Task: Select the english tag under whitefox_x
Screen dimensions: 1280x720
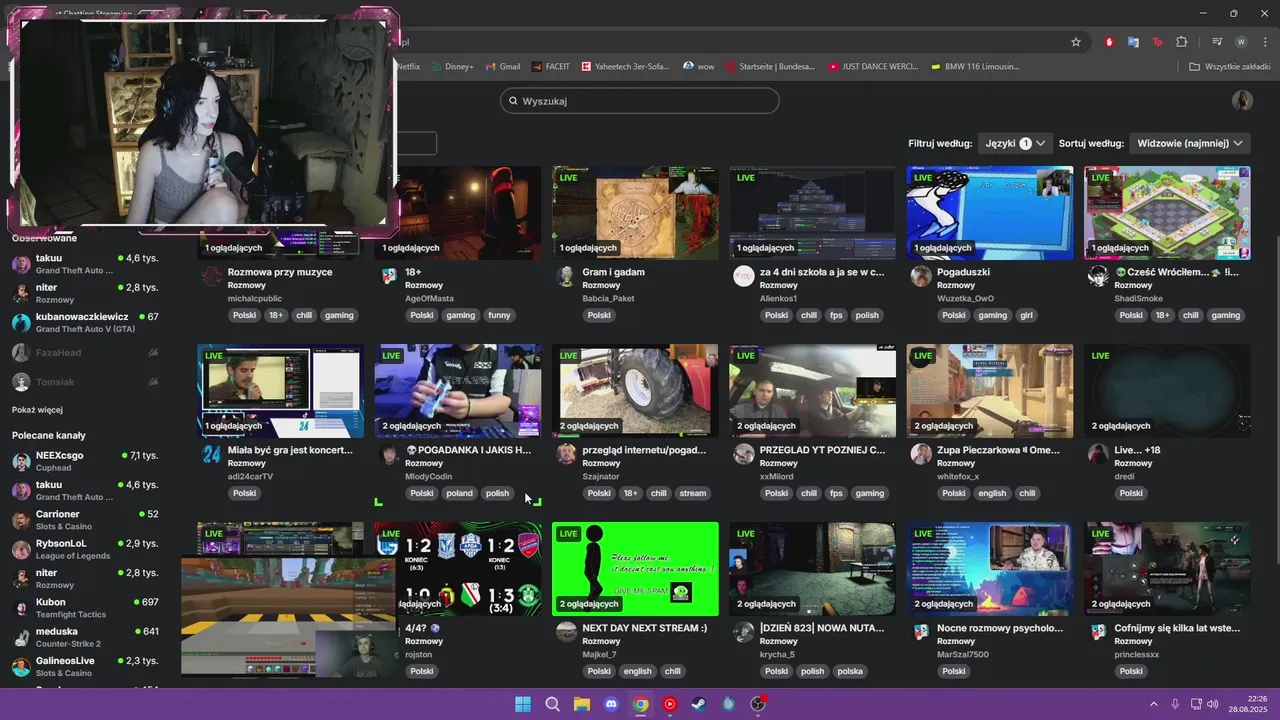Action: [x=992, y=493]
